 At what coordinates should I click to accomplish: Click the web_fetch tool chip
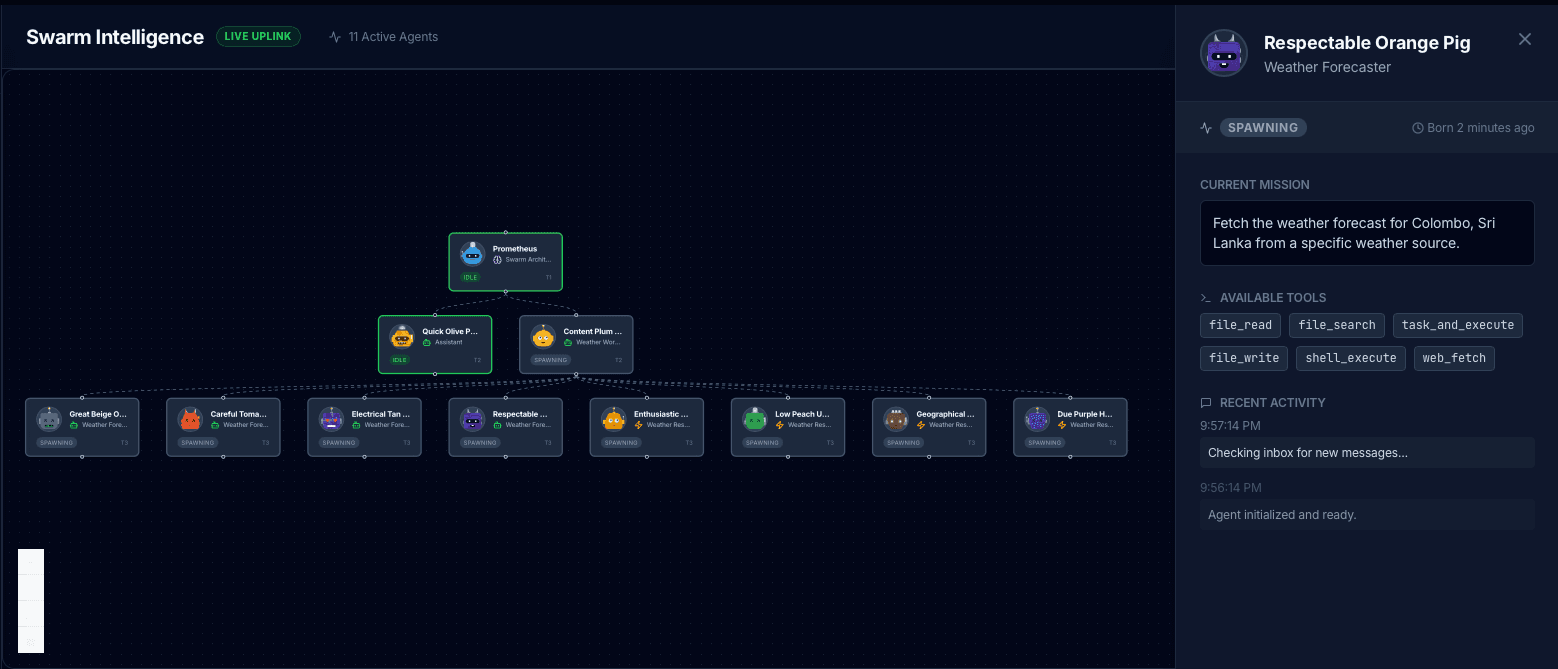[x=1454, y=358]
